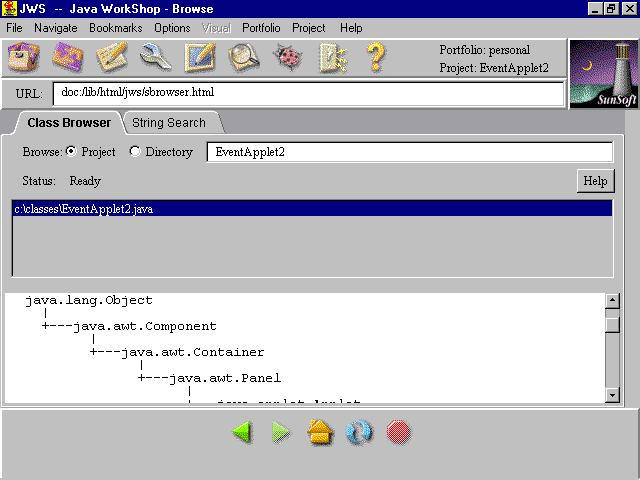Run the project with the light switch icon
The height and width of the screenshot is (480, 640).
coord(333,58)
